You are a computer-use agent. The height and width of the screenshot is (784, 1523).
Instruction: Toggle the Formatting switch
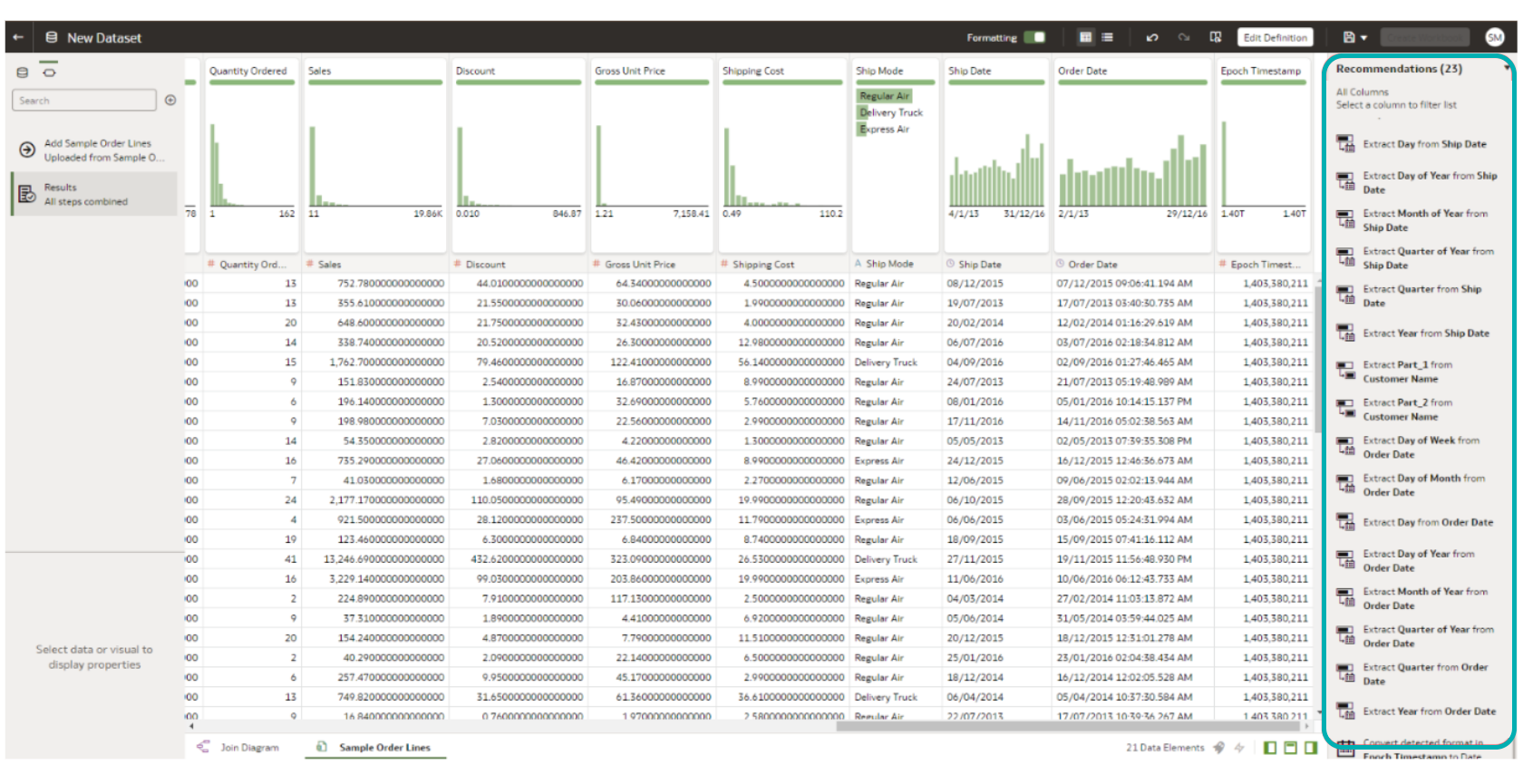coord(1034,37)
